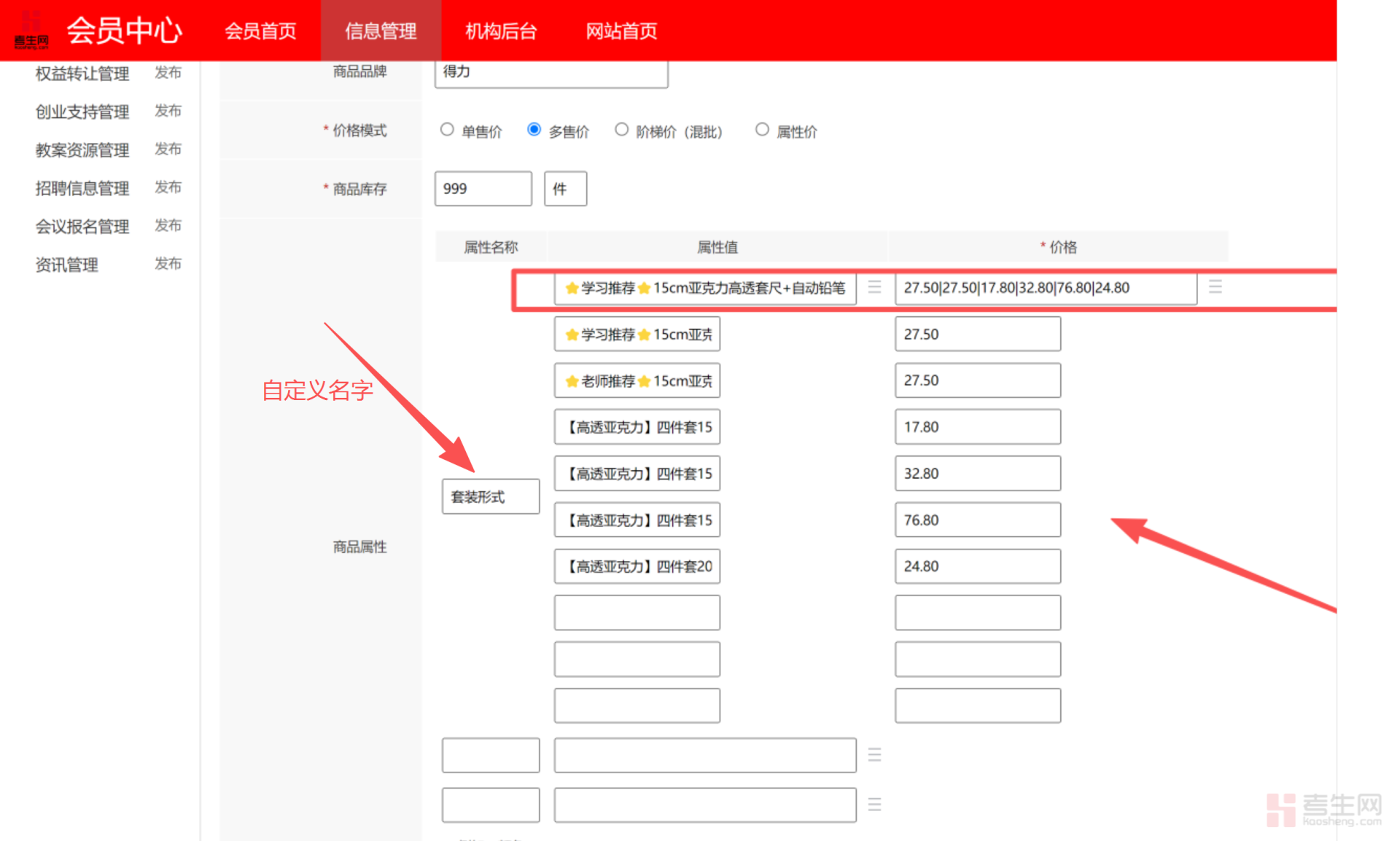Click 发布 next to 招聘信息管理
The height and width of the screenshot is (841, 1400).
pos(168,187)
